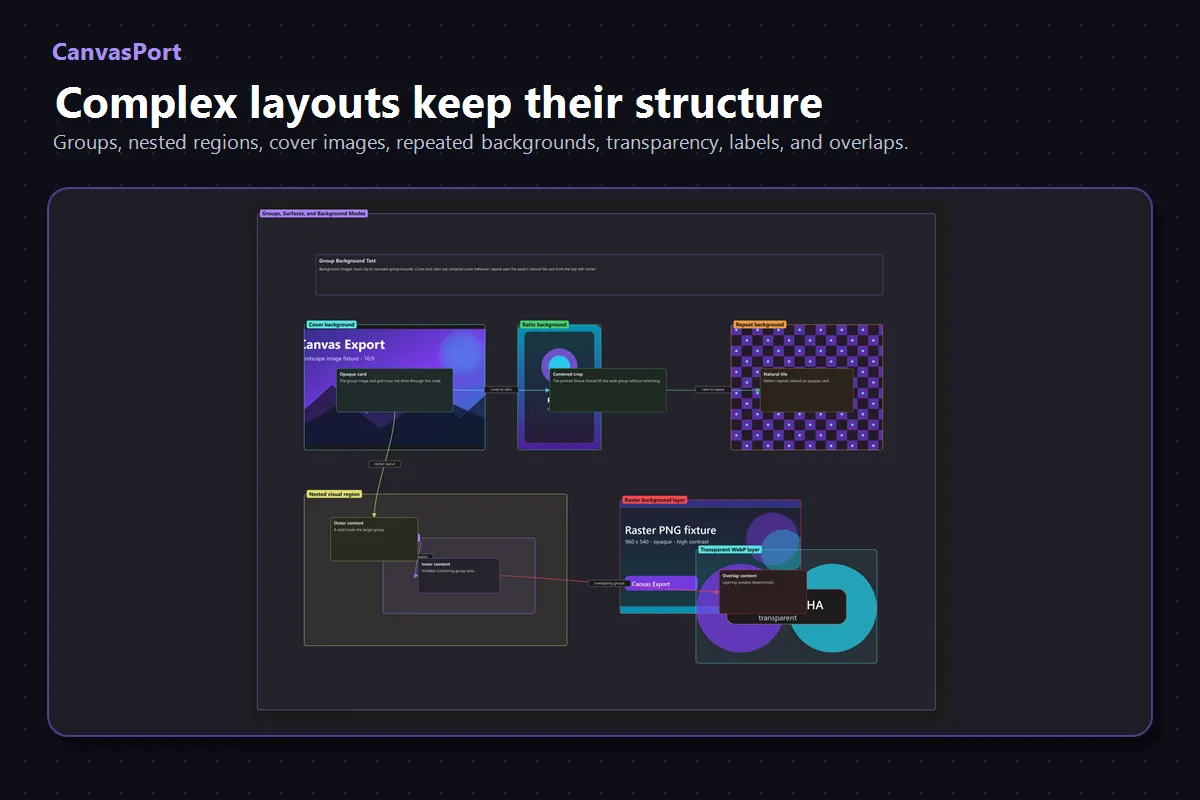Click the 'cover to ratio' edge label
This screenshot has height=800, width=1200.
pos(501,390)
